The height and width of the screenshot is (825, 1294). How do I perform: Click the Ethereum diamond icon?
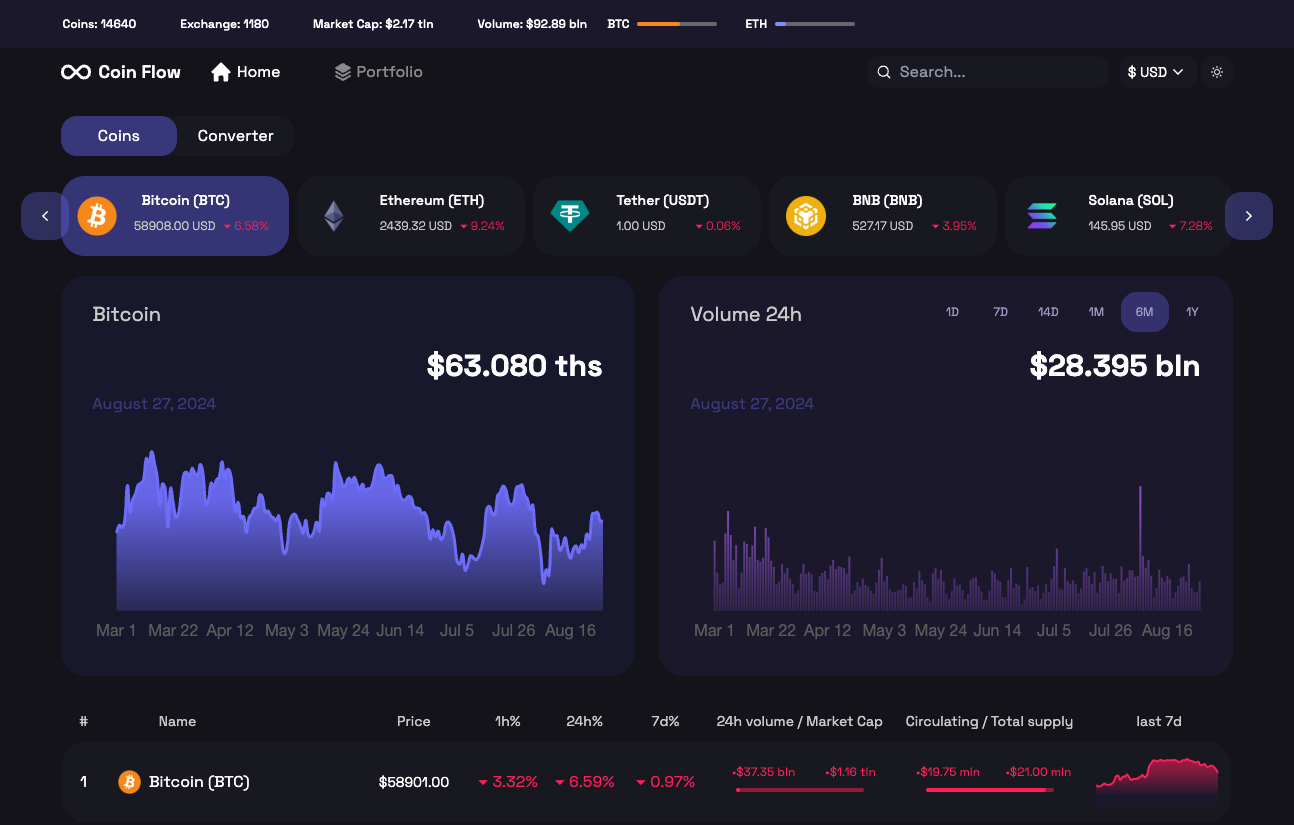[x=333, y=216]
